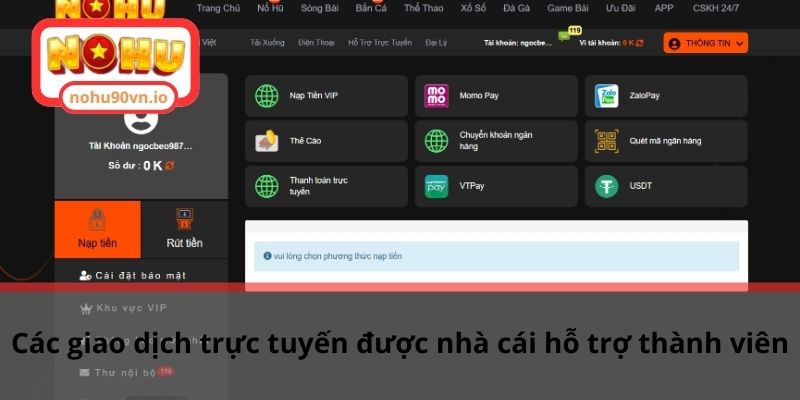The height and width of the screenshot is (400, 800).
Task: Click the vui lòng chọn phương thức nạp tiền notice
Action: pos(496,256)
